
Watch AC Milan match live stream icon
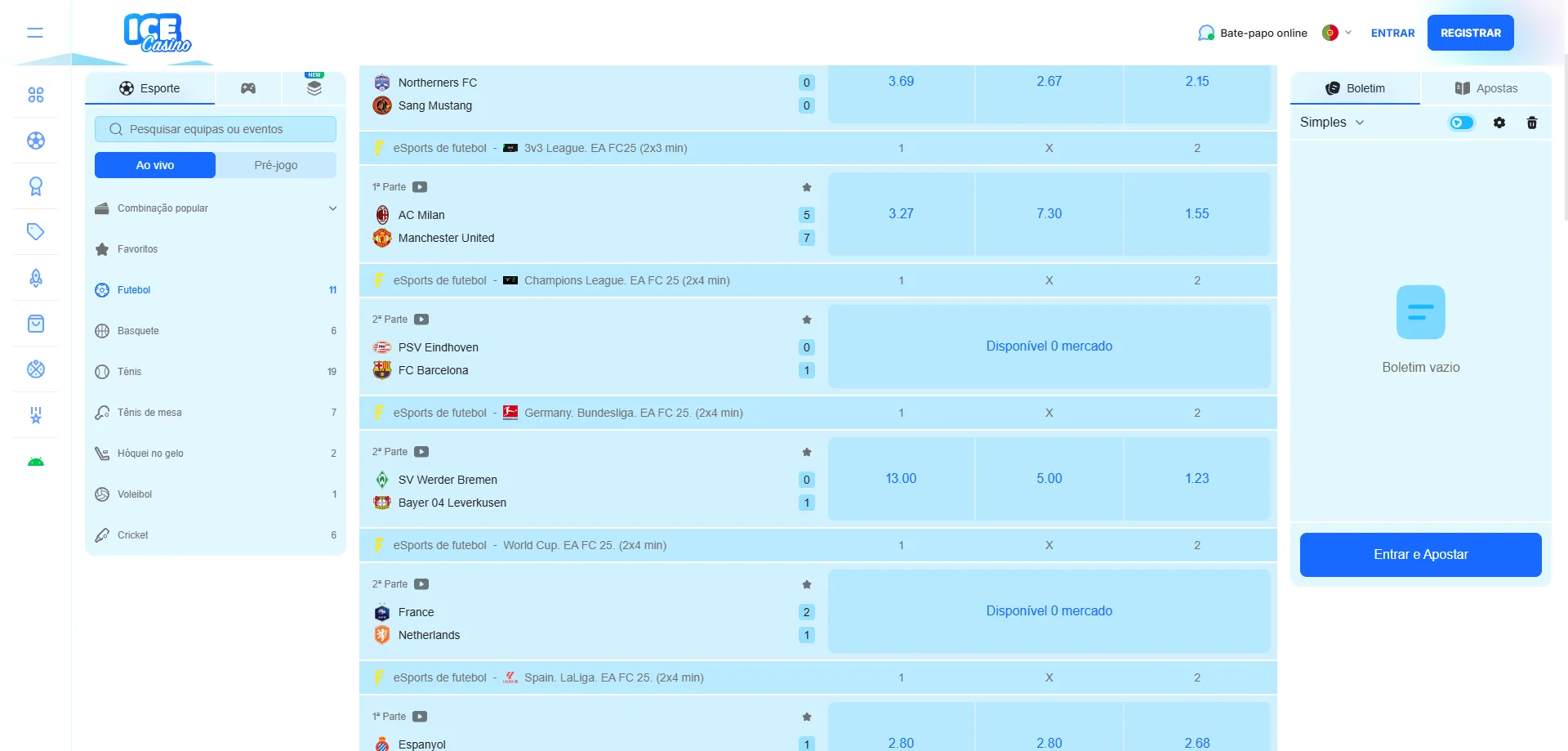click(x=420, y=187)
